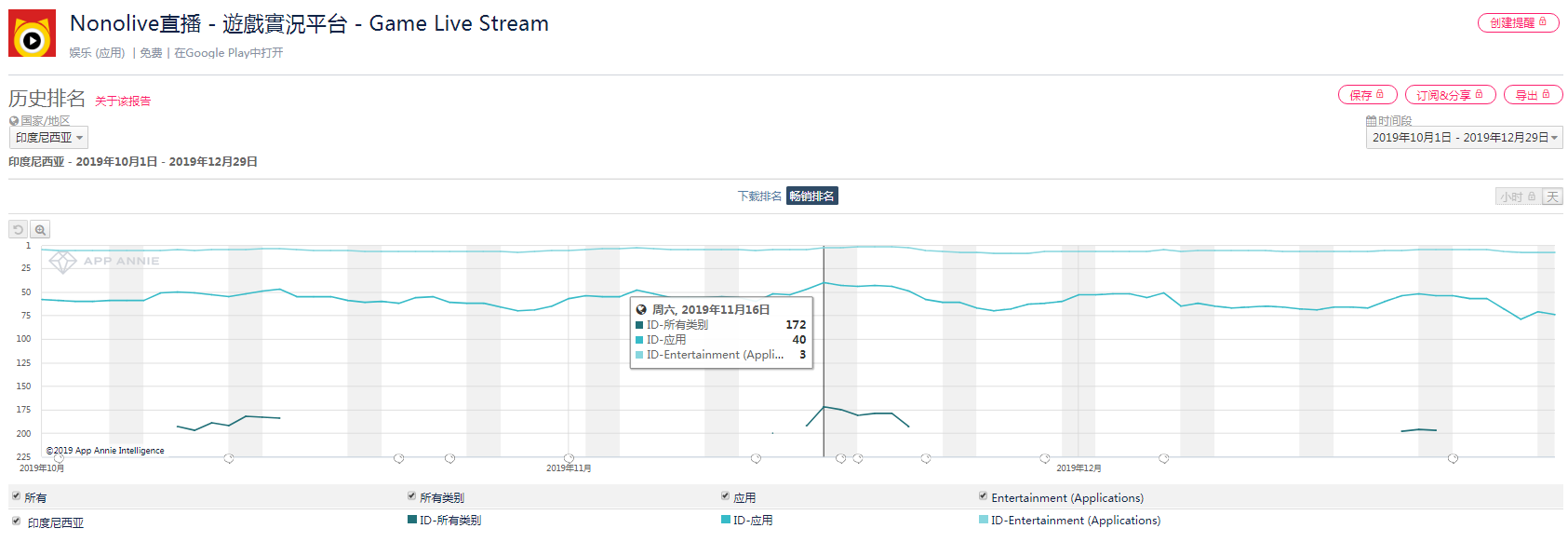Click the 2019年12月 x-axis label
1568x542 pixels.
click(x=1079, y=468)
